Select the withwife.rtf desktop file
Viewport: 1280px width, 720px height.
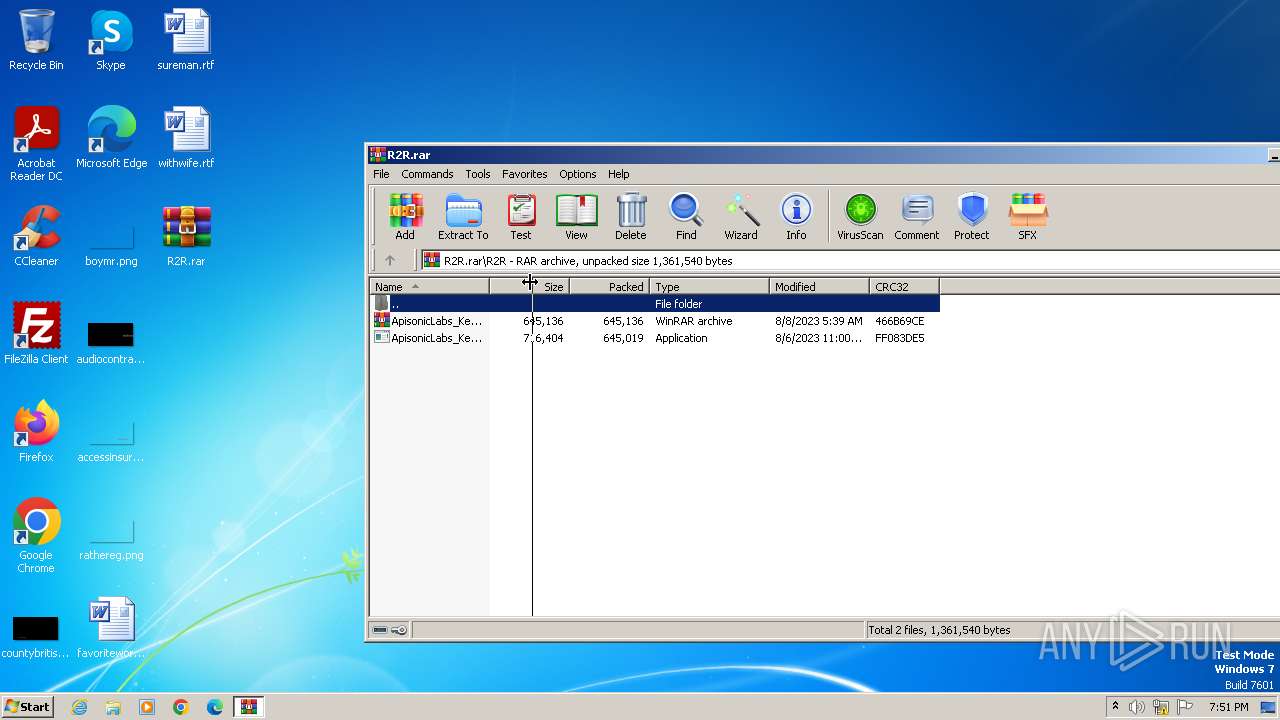pos(186,138)
